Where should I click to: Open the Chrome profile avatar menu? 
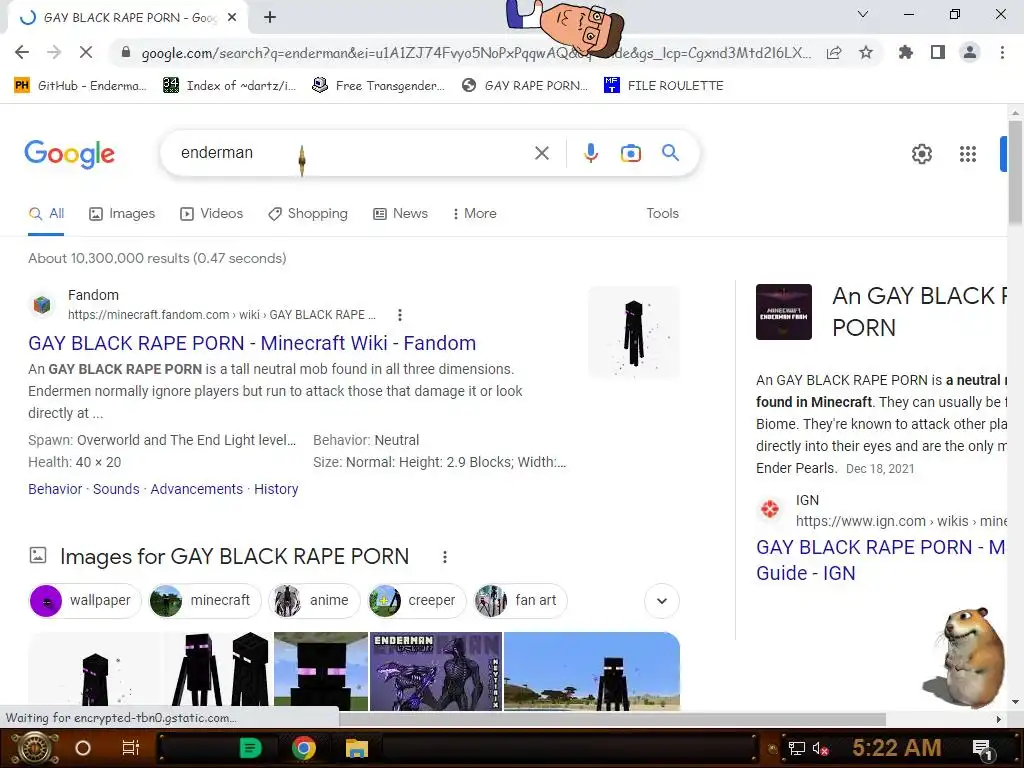coord(970,52)
